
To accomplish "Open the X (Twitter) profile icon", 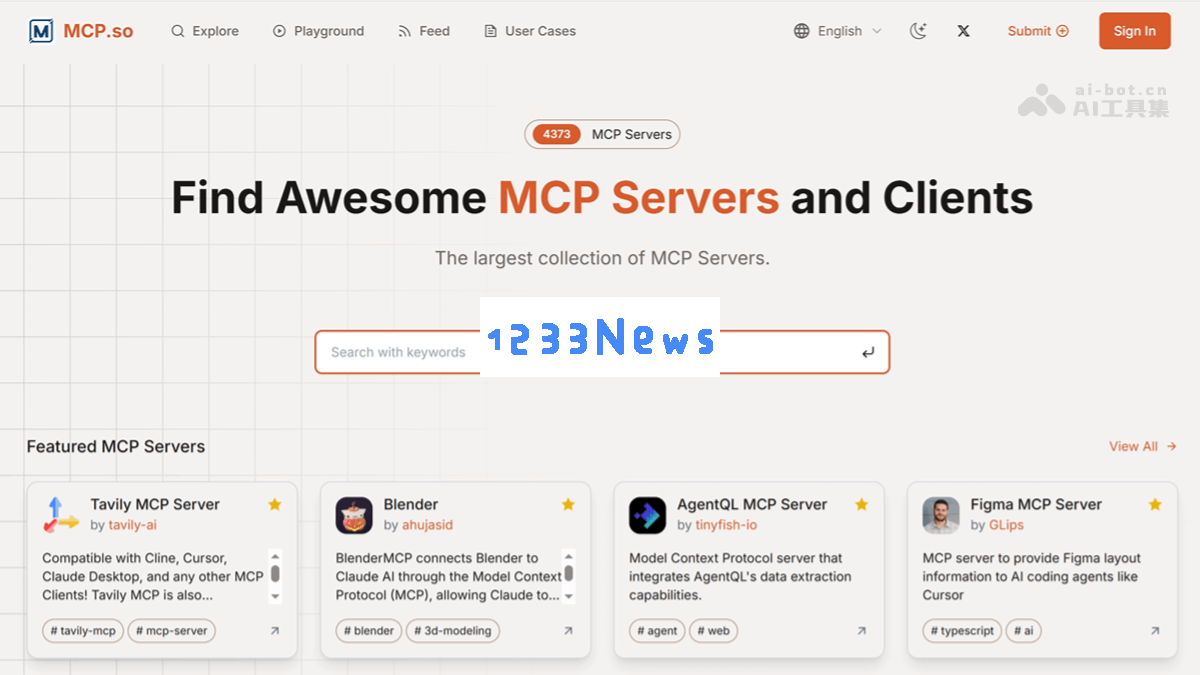I will coord(963,31).
